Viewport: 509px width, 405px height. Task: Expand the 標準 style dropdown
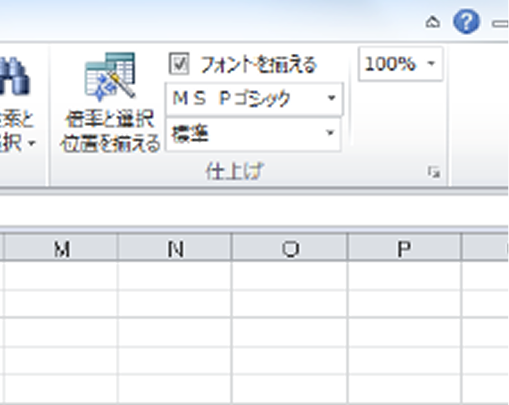pos(330,133)
